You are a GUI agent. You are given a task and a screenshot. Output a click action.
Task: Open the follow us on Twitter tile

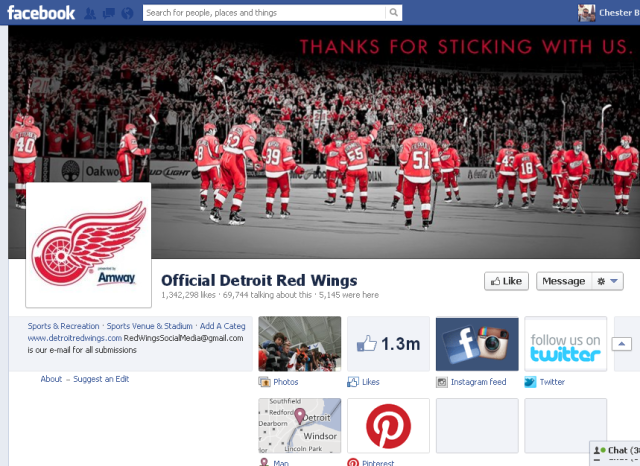(566, 344)
